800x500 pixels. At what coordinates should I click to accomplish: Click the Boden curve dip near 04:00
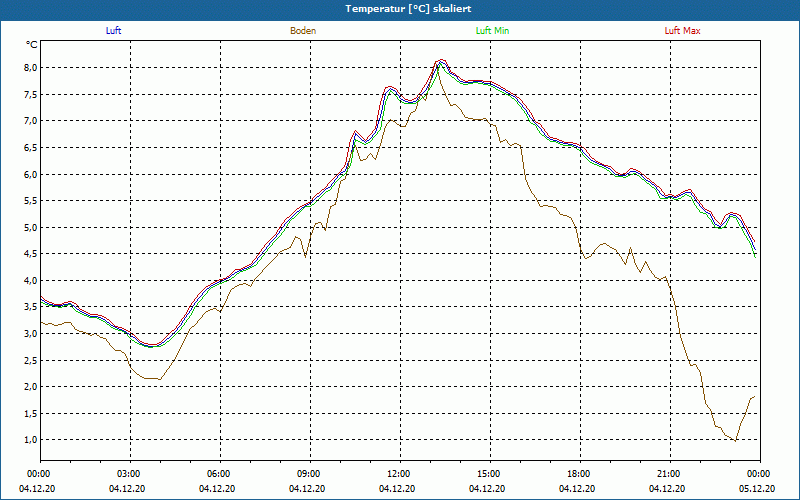(159, 379)
